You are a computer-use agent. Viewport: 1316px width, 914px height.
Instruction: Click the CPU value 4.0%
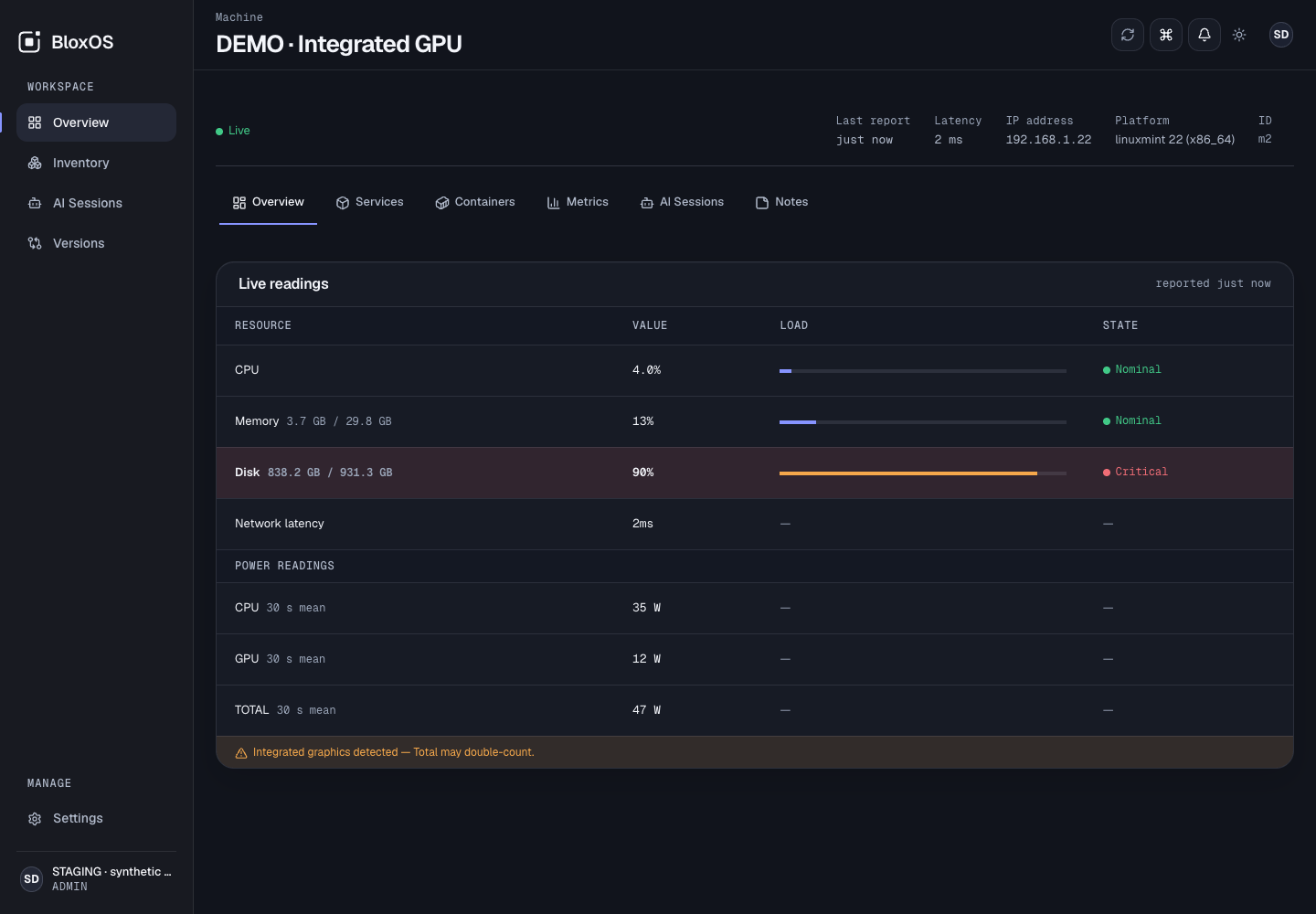pos(646,370)
